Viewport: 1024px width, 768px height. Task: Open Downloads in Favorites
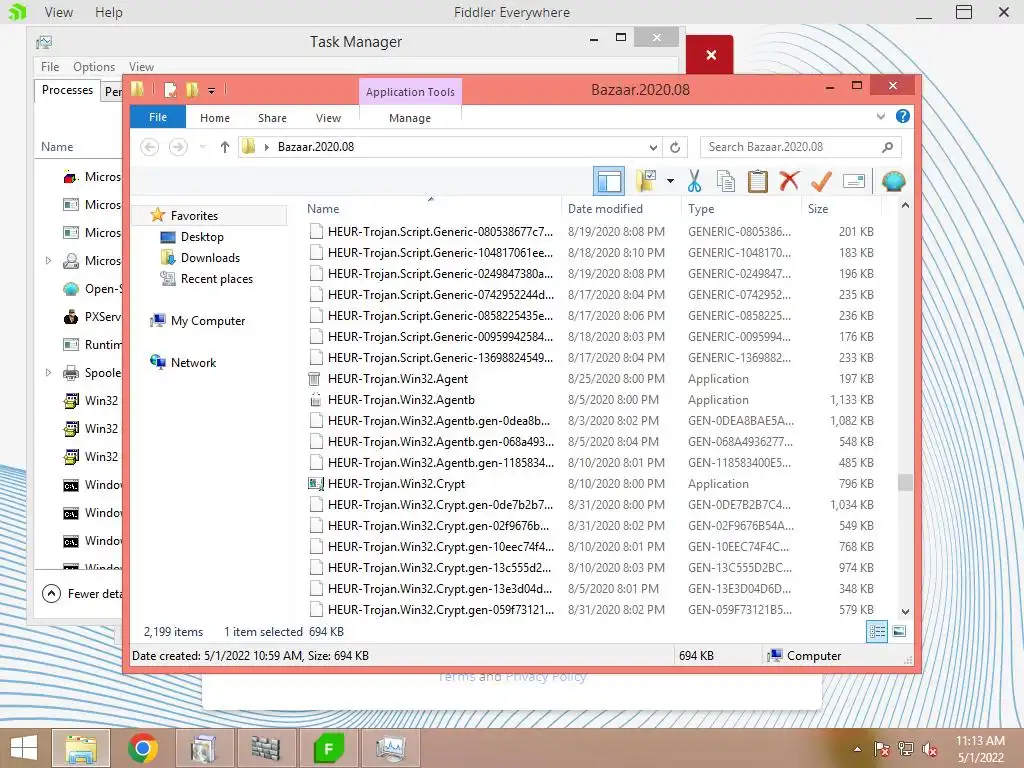tap(210, 257)
